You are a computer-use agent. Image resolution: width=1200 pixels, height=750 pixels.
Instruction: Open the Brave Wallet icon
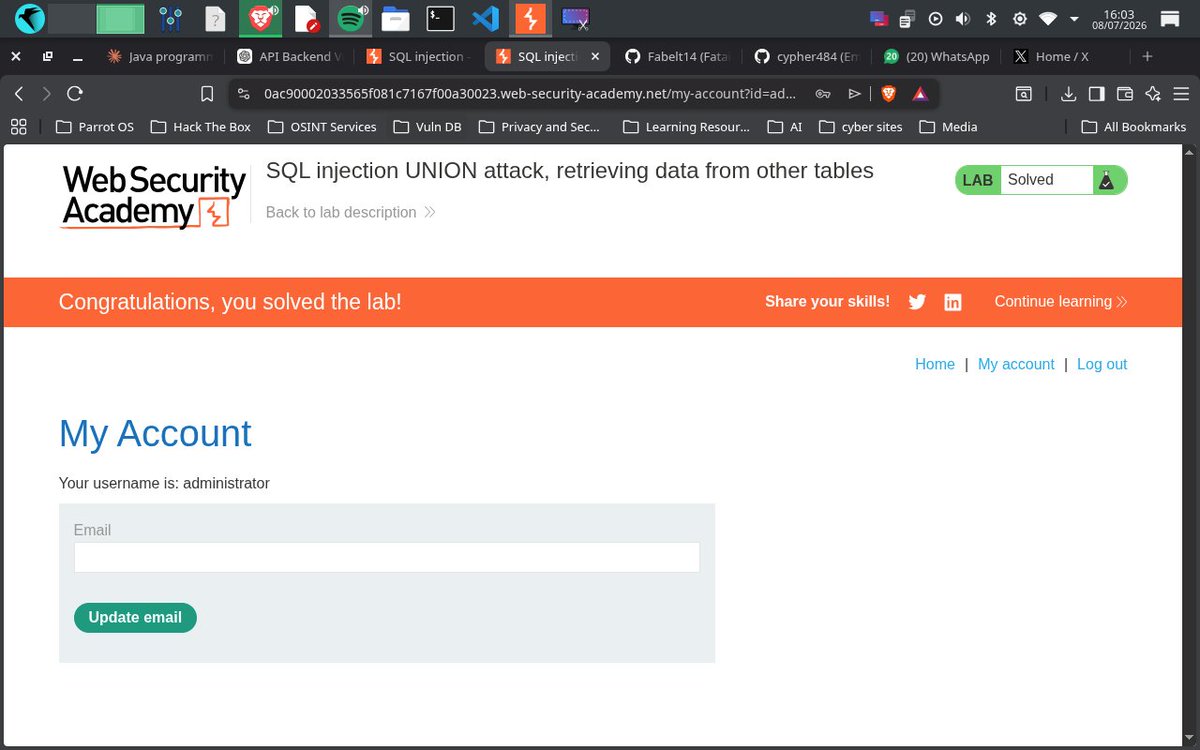1124,94
